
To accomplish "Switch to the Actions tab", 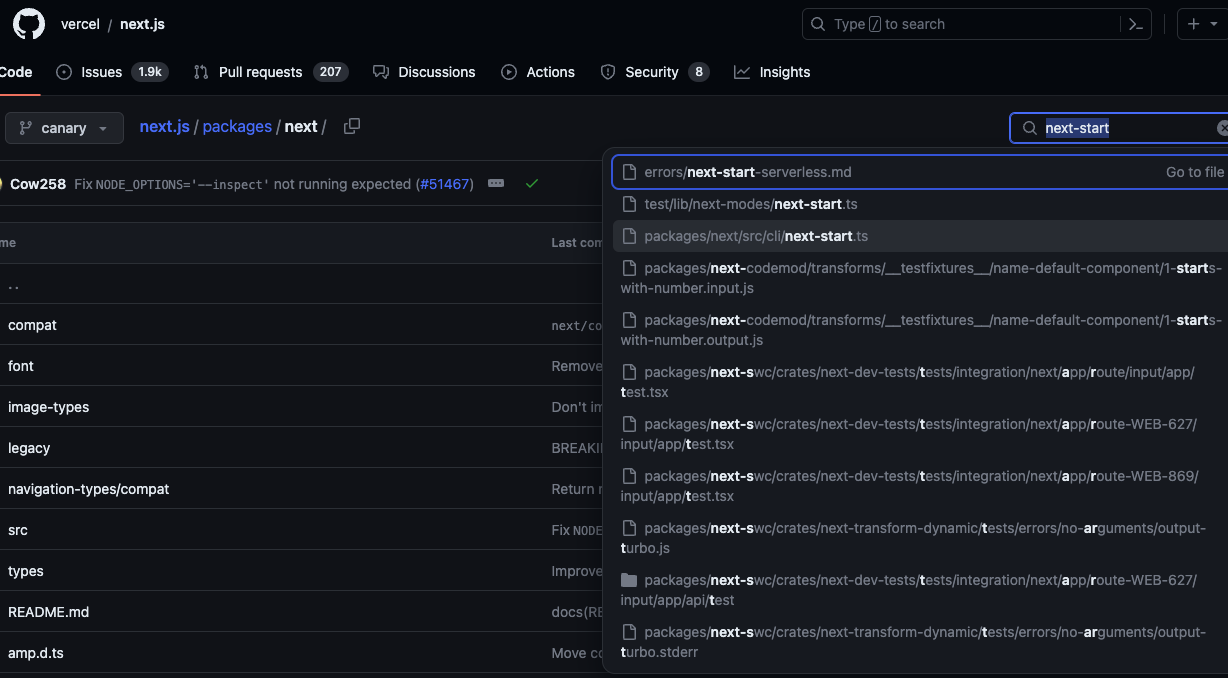I will tap(538, 72).
